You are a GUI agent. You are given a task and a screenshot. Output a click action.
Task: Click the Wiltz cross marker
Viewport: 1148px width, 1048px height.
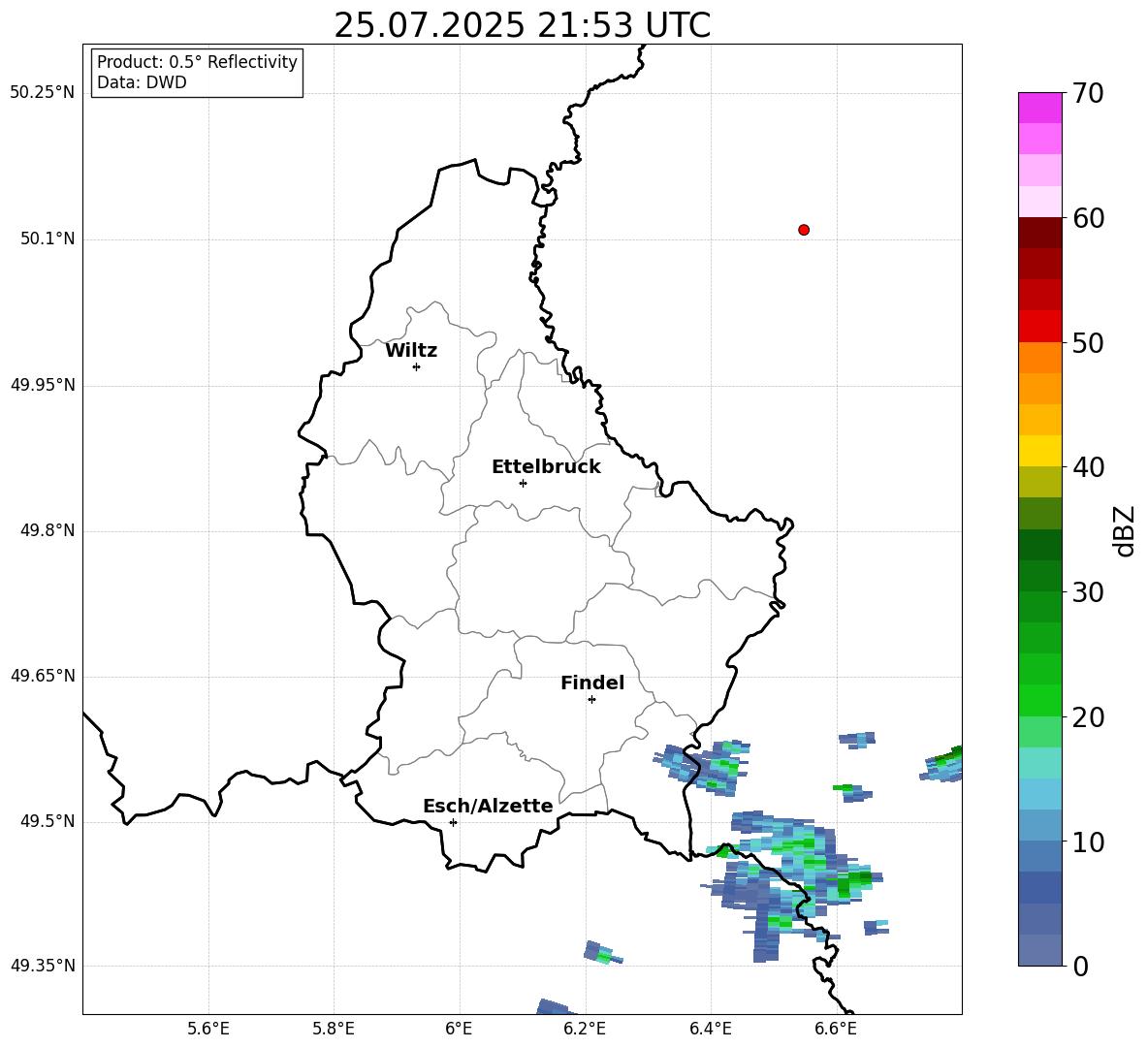coord(416,366)
